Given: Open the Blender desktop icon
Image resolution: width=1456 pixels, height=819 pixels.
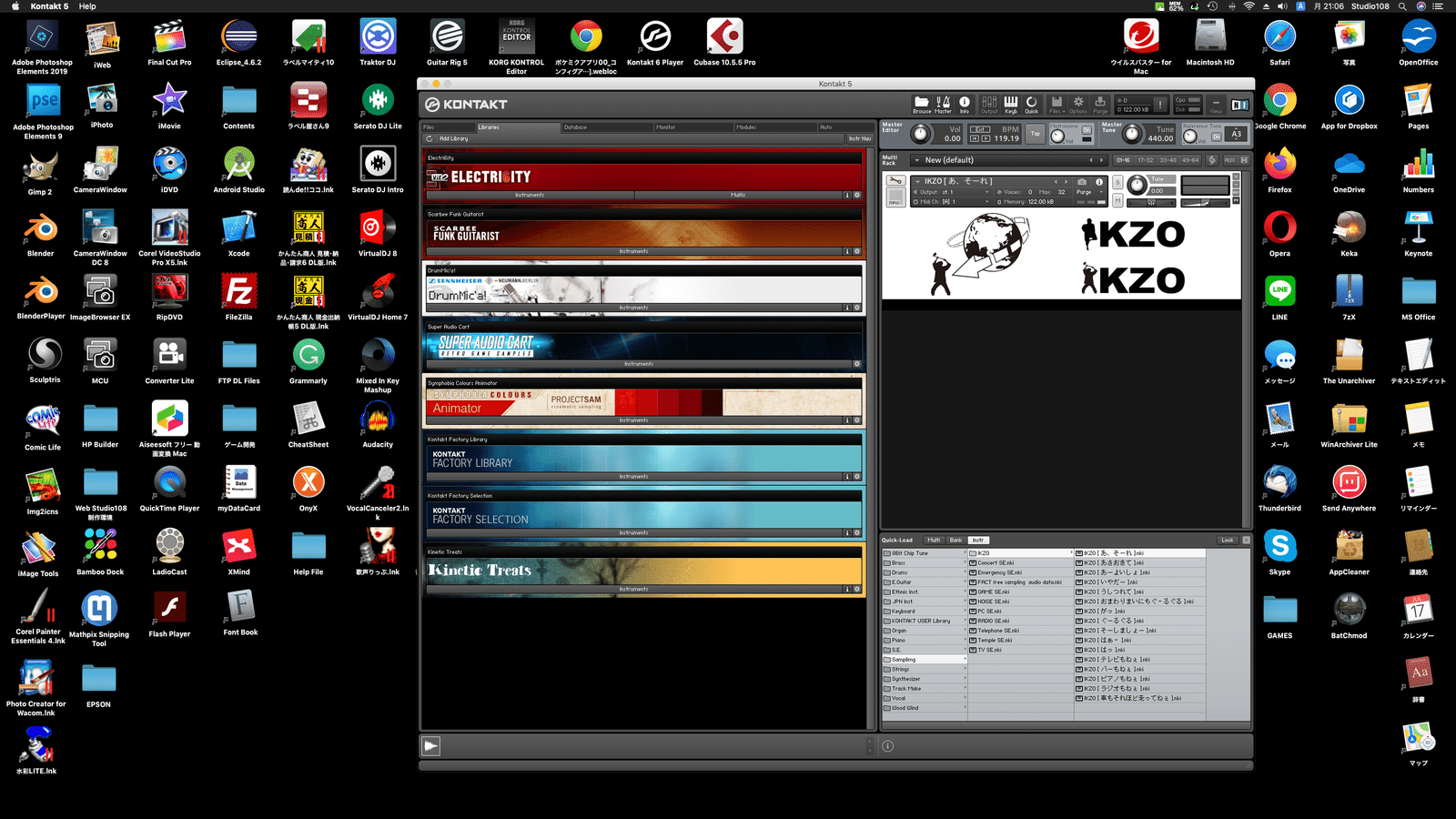Looking at the screenshot, I should click(41, 227).
